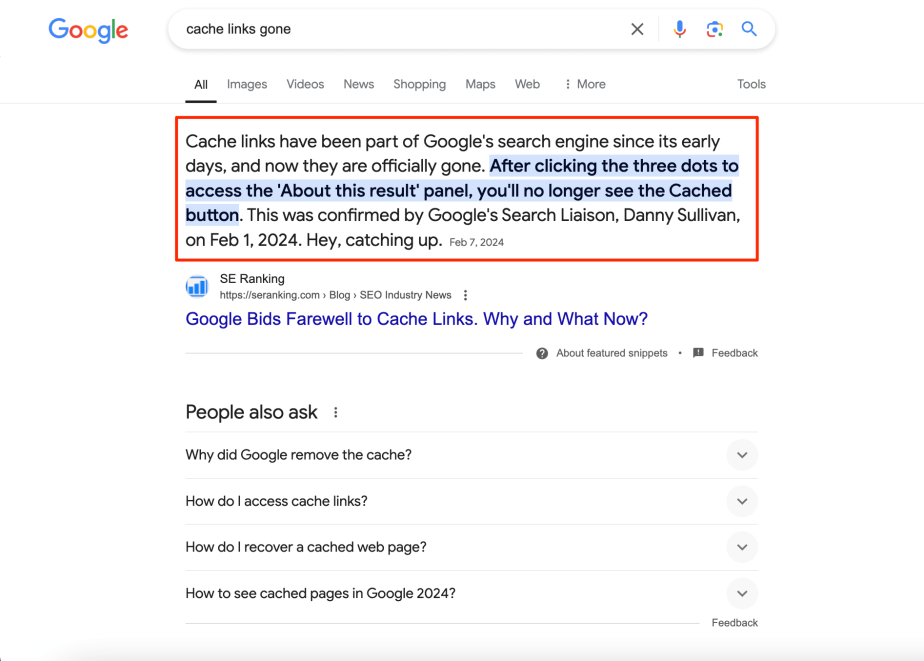The image size is (924, 661).
Task: Open the Tools menu
Action: point(751,84)
